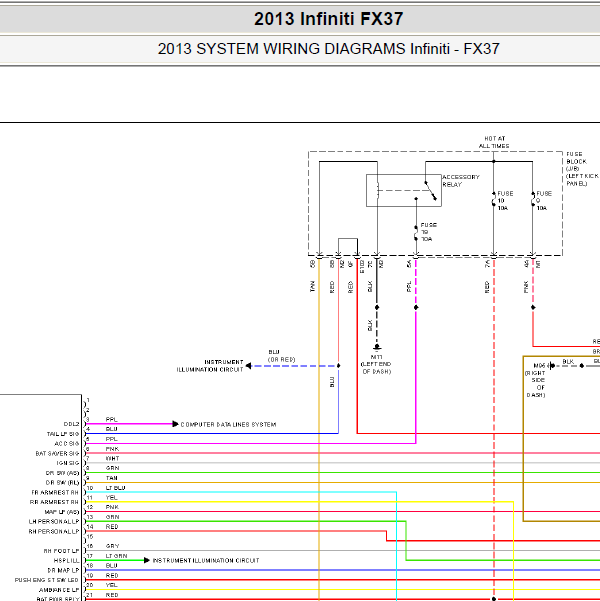Click the M95 ground symbol
The width and height of the screenshot is (600, 601).
coord(551,366)
